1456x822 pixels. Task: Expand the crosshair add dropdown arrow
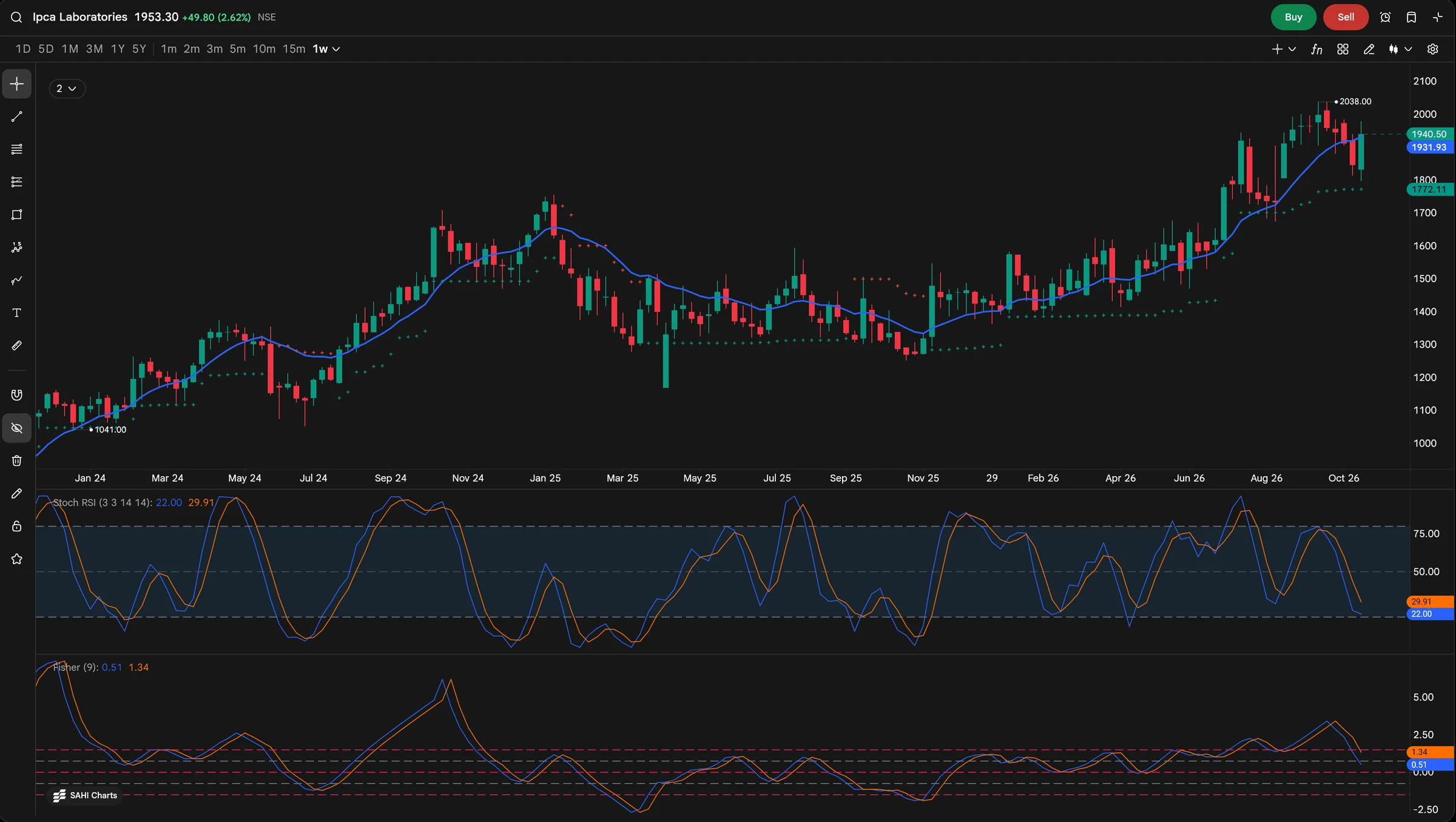click(1292, 49)
